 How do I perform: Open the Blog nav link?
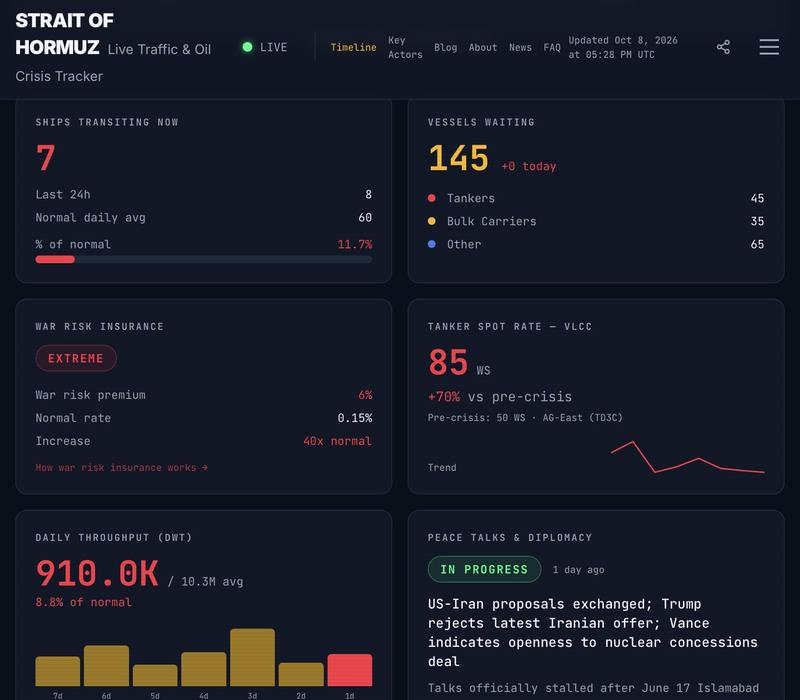point(445,47)
